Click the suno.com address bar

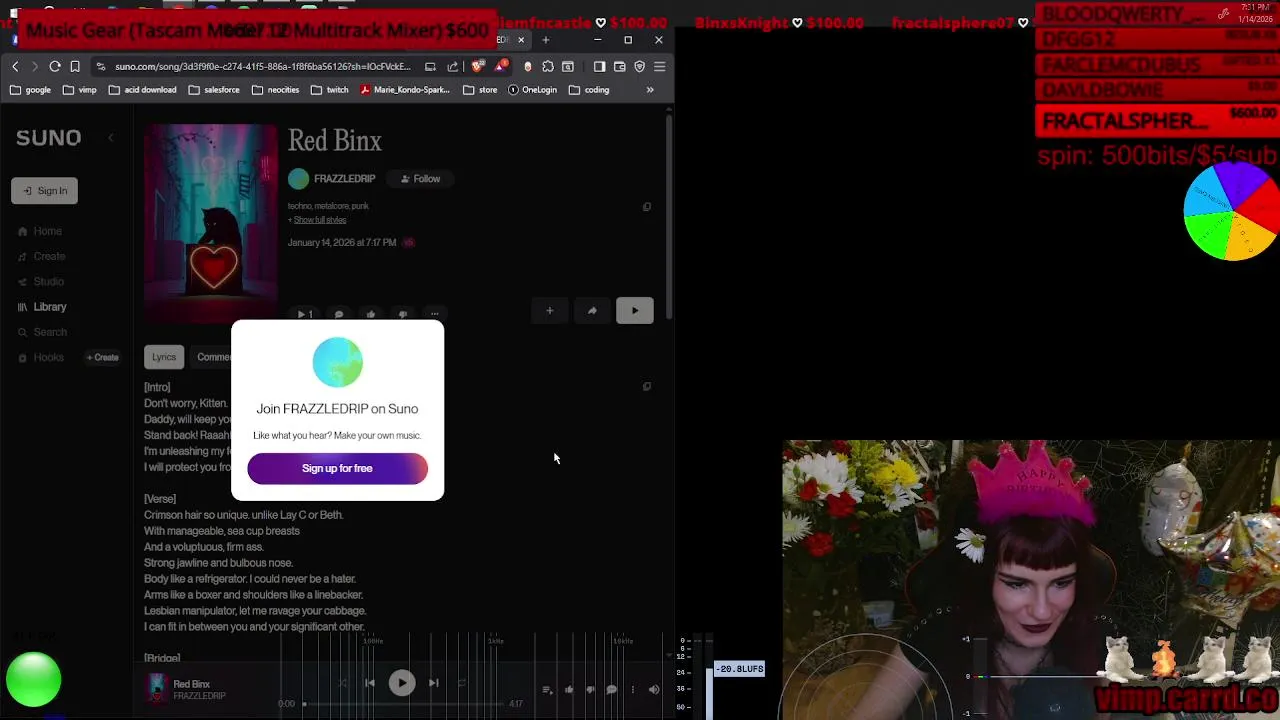click(262, 66)
